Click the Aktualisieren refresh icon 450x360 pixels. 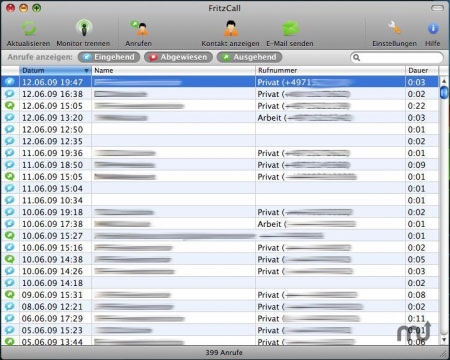(x=29, y=28)
